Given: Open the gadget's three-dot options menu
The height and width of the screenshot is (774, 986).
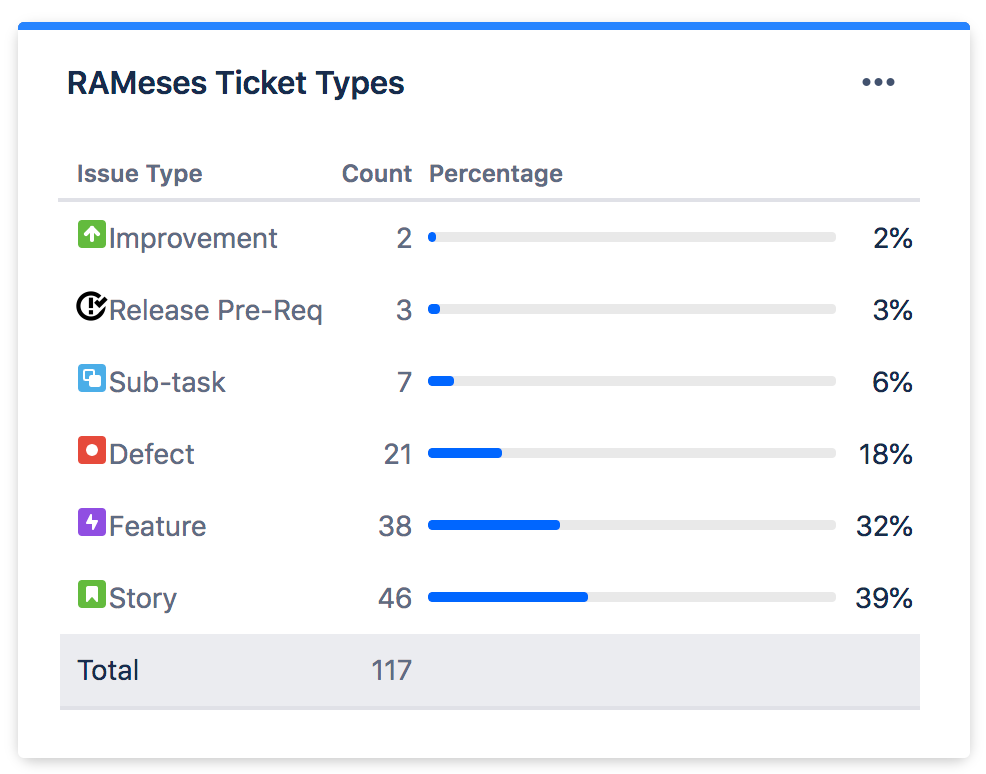Looking at the screenshot, I should pyautogui.click(x=878, y=82).
